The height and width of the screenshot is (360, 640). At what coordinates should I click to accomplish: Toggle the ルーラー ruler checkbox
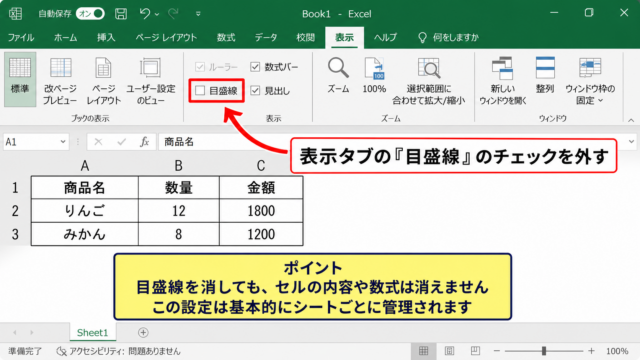coord(200,67)
